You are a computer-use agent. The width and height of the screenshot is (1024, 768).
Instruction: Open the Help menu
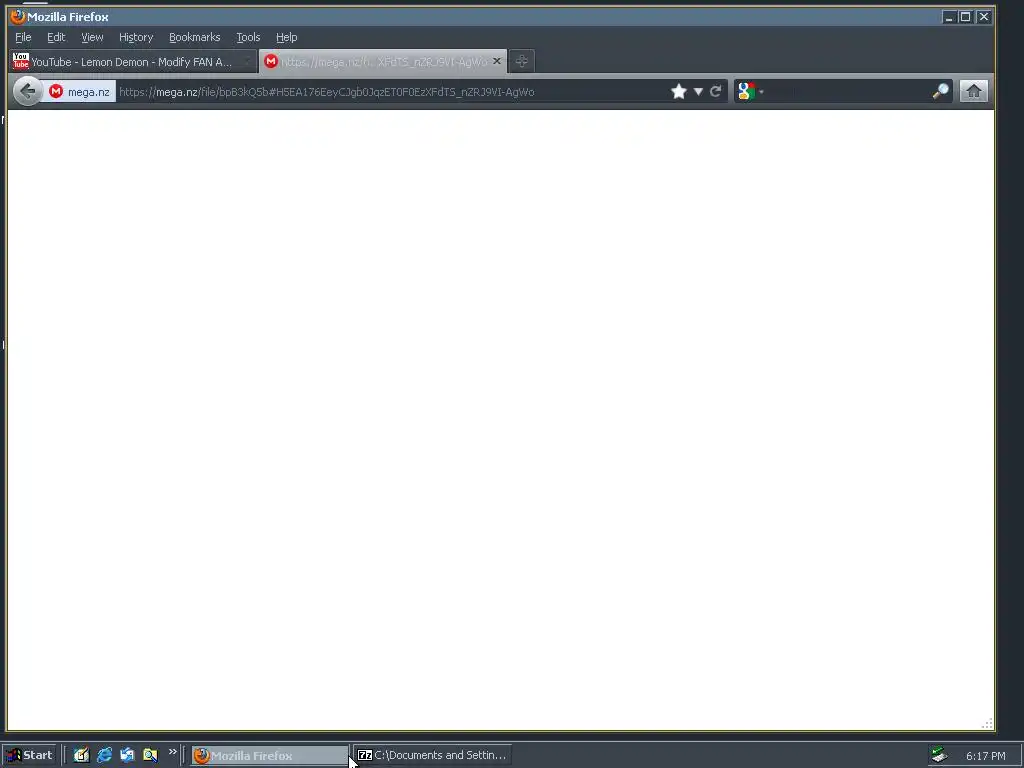click(x=286, y=37)
